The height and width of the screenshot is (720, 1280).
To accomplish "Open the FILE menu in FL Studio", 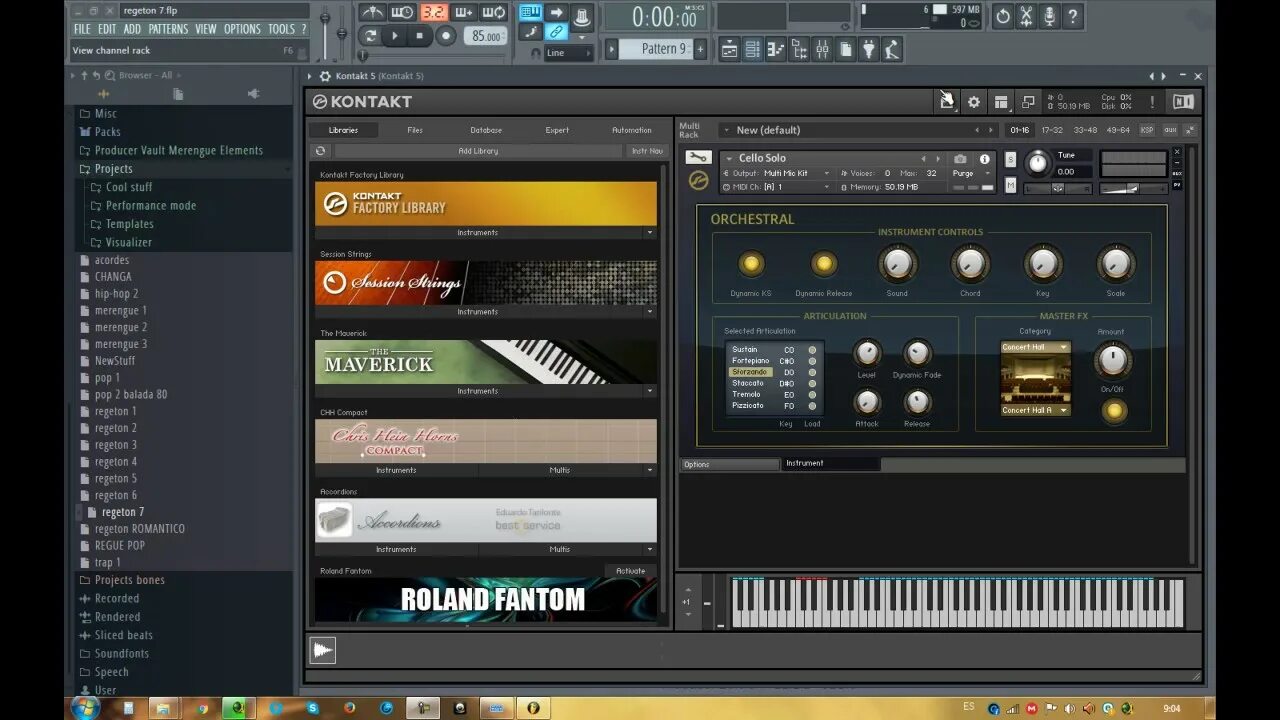I will [82, 29].
